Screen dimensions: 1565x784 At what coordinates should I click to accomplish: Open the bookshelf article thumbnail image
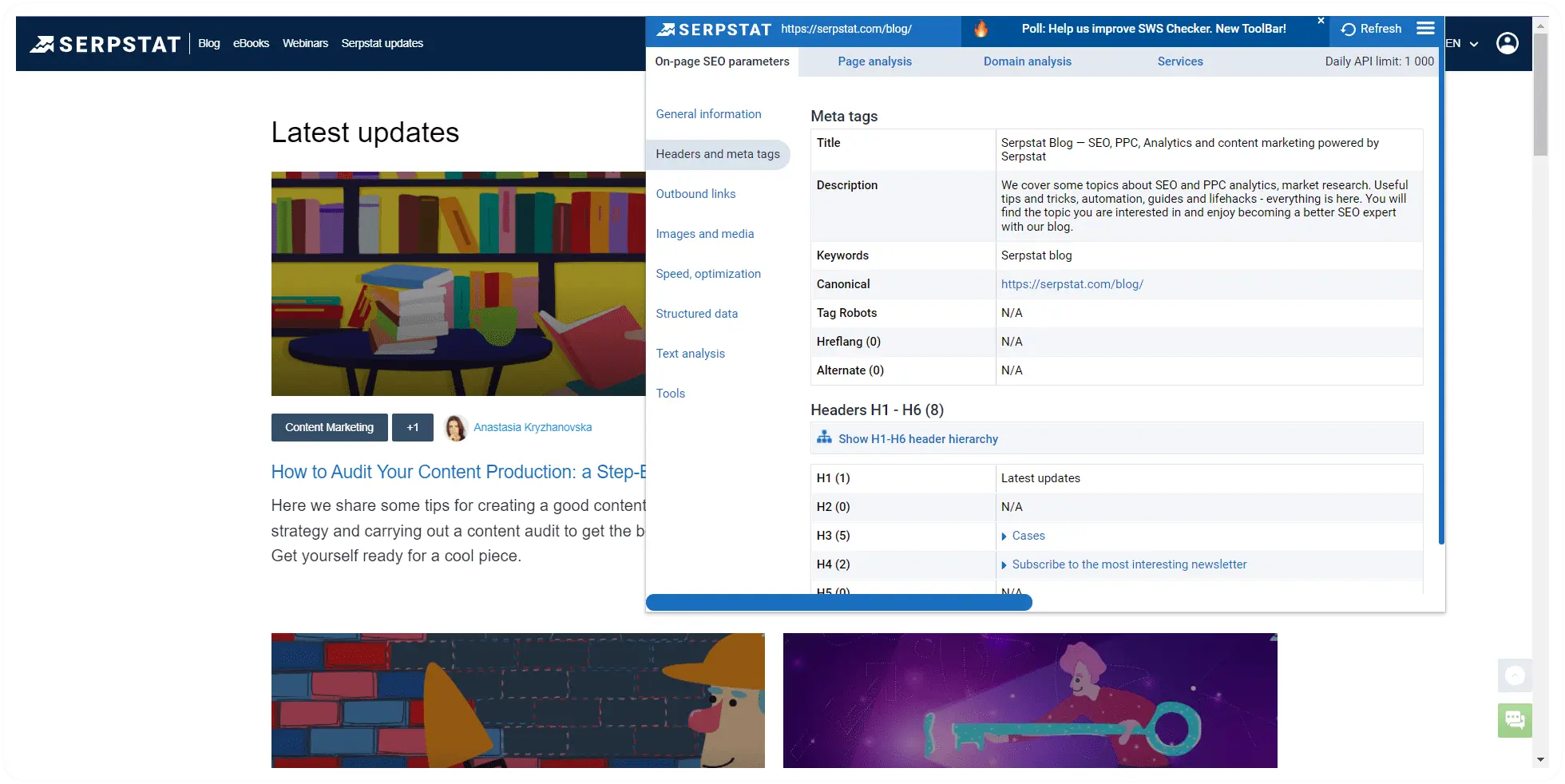458,283
